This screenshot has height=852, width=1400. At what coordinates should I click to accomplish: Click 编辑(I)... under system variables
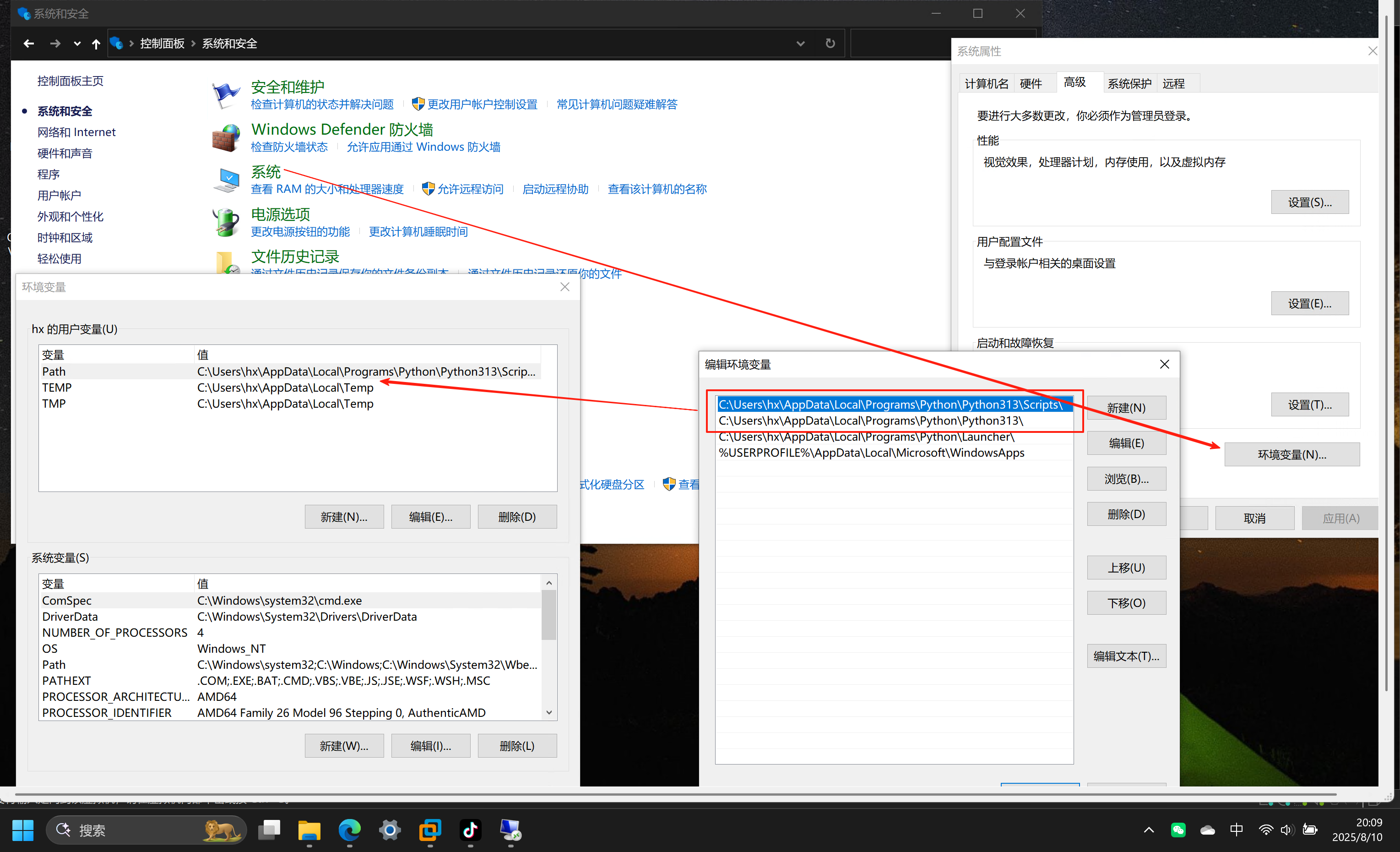coord(431,746)
